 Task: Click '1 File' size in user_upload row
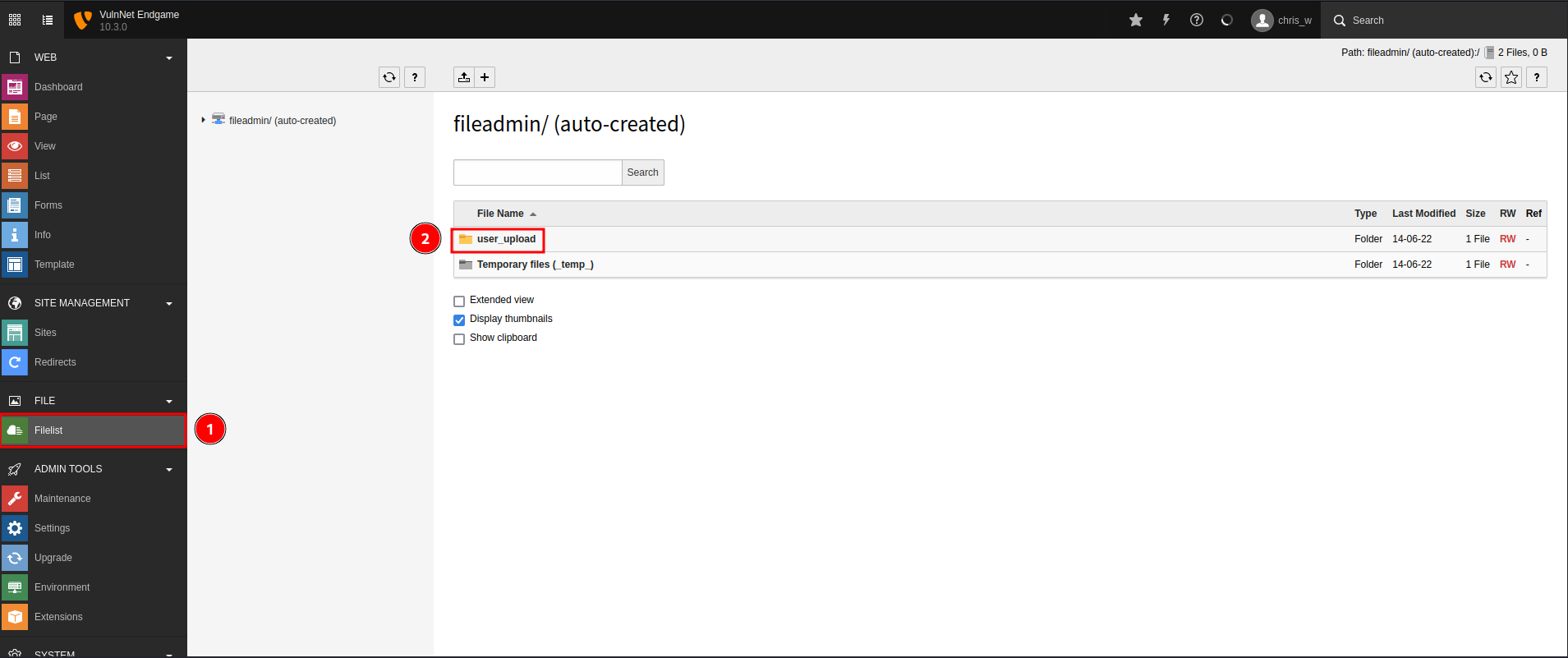click(x=1478, y=239)
